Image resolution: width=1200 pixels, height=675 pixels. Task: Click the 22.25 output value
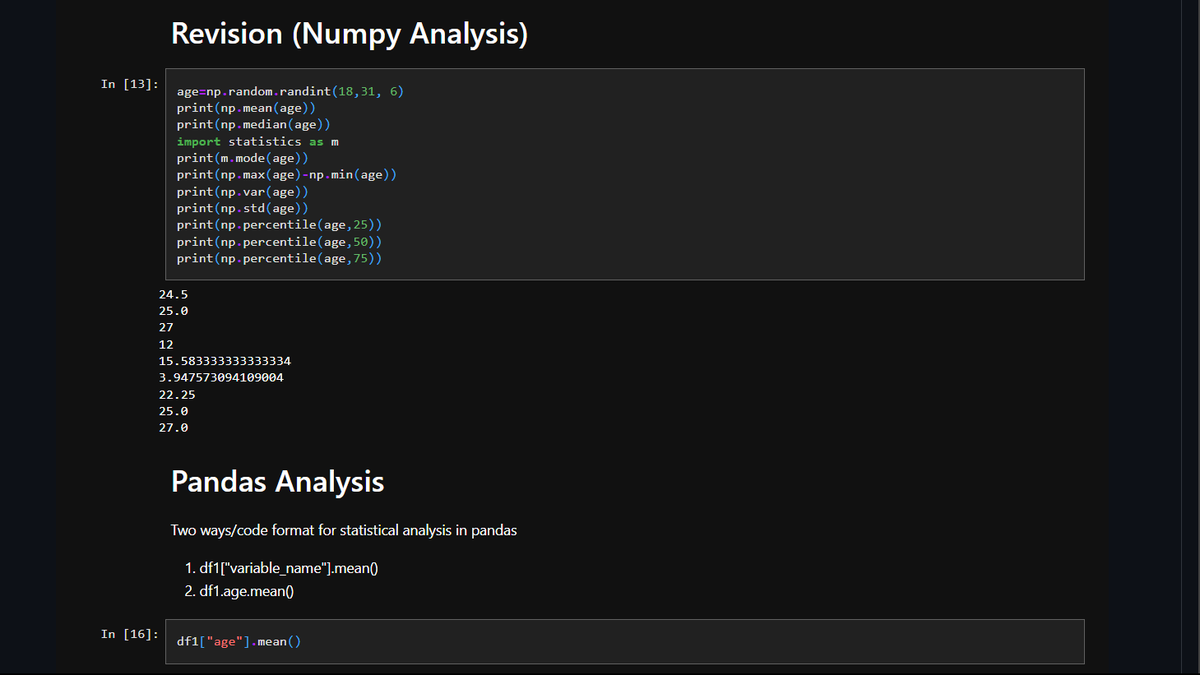[177, 394]
